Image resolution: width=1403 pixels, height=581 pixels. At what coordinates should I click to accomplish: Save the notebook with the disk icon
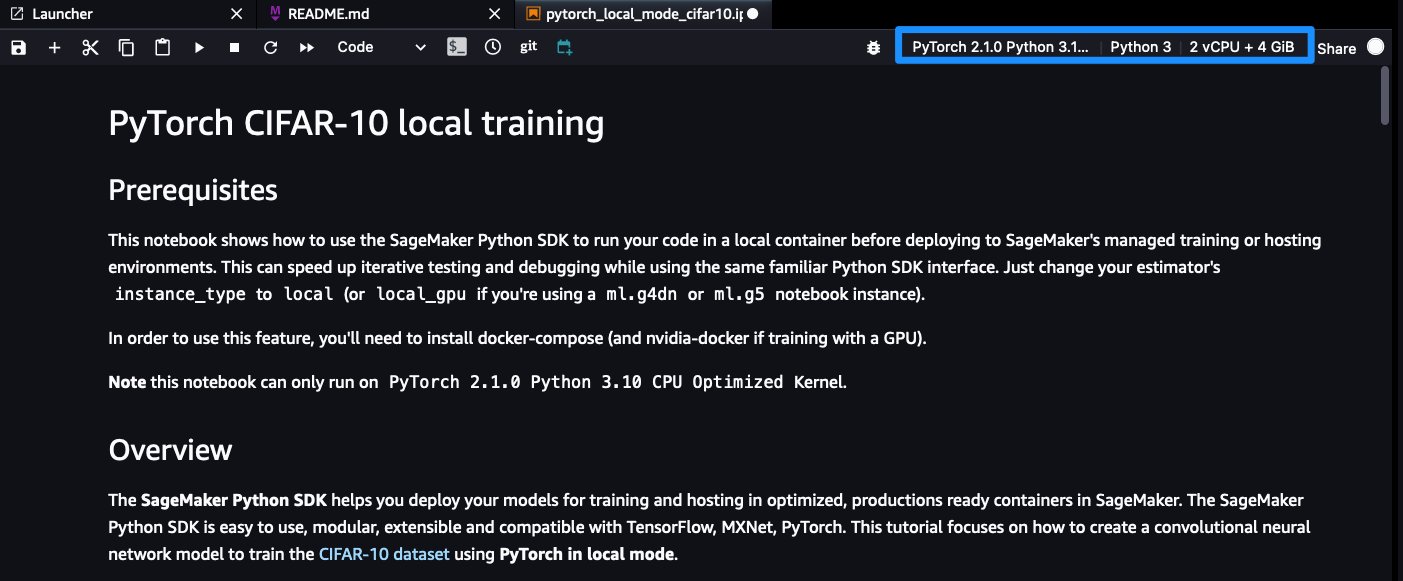point(18,47)
